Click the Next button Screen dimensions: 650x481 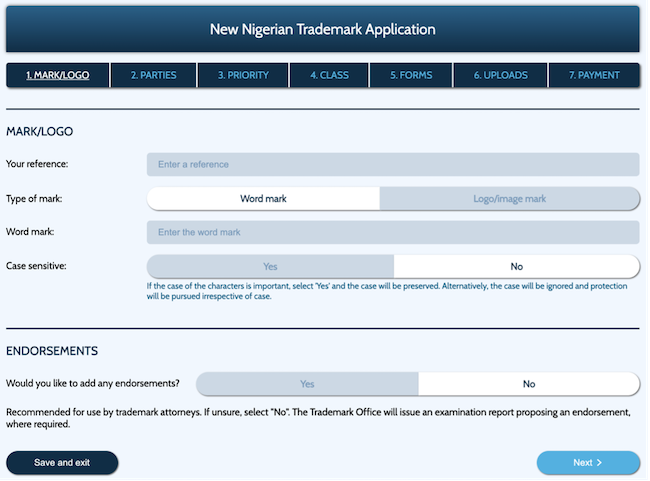(587, 463)
